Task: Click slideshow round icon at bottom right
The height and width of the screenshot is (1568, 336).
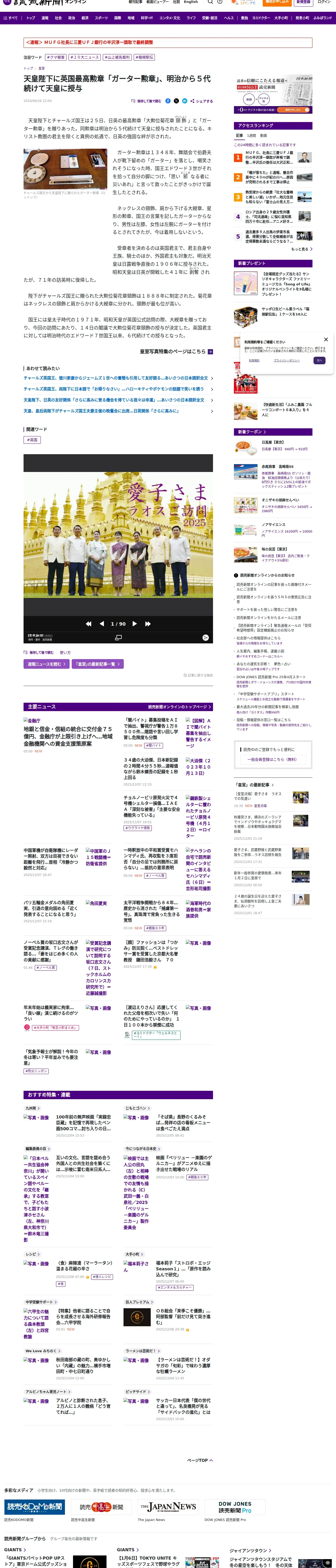Action: [x=205, y=637]
